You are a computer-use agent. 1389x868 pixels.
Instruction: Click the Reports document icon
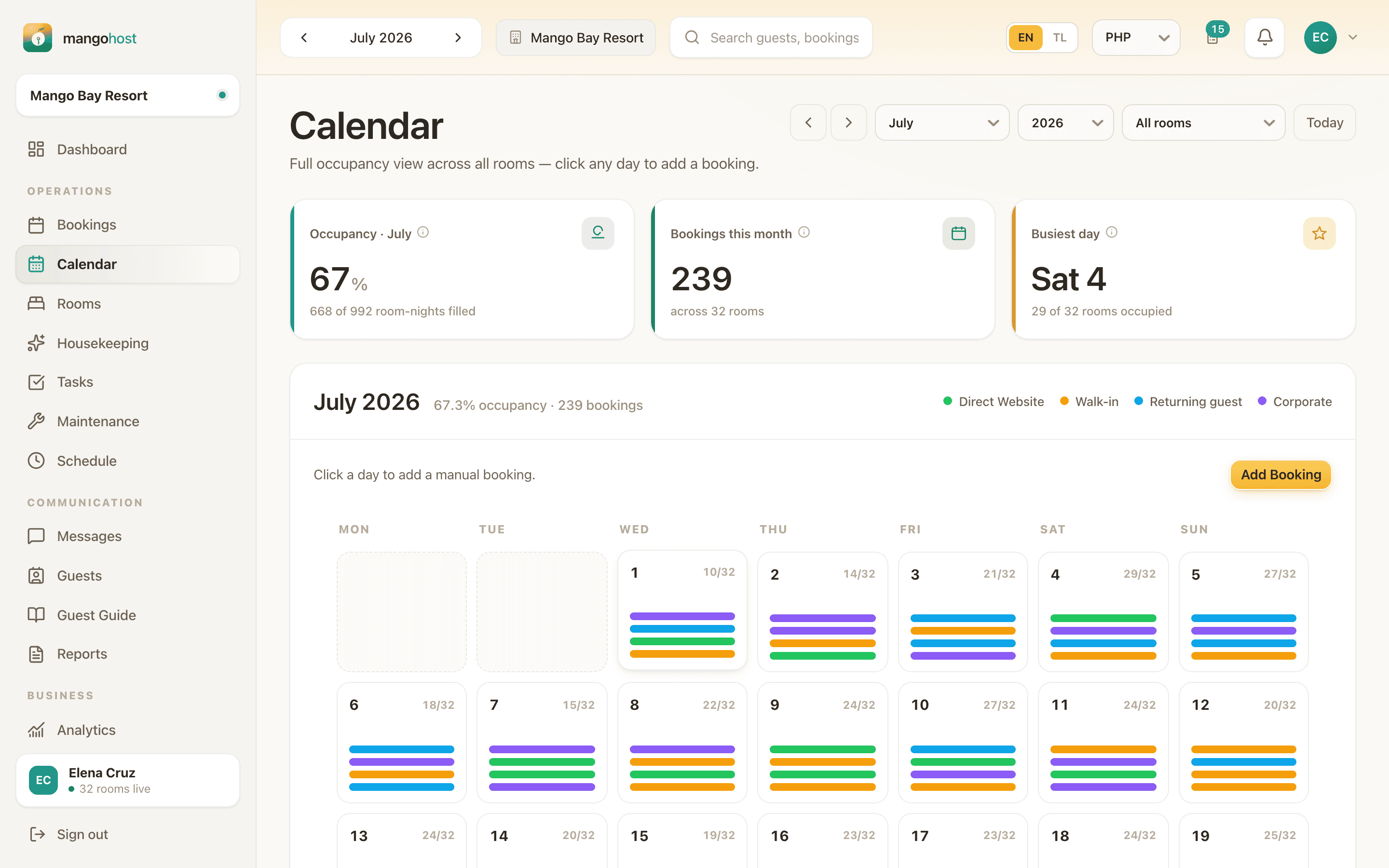36,654
